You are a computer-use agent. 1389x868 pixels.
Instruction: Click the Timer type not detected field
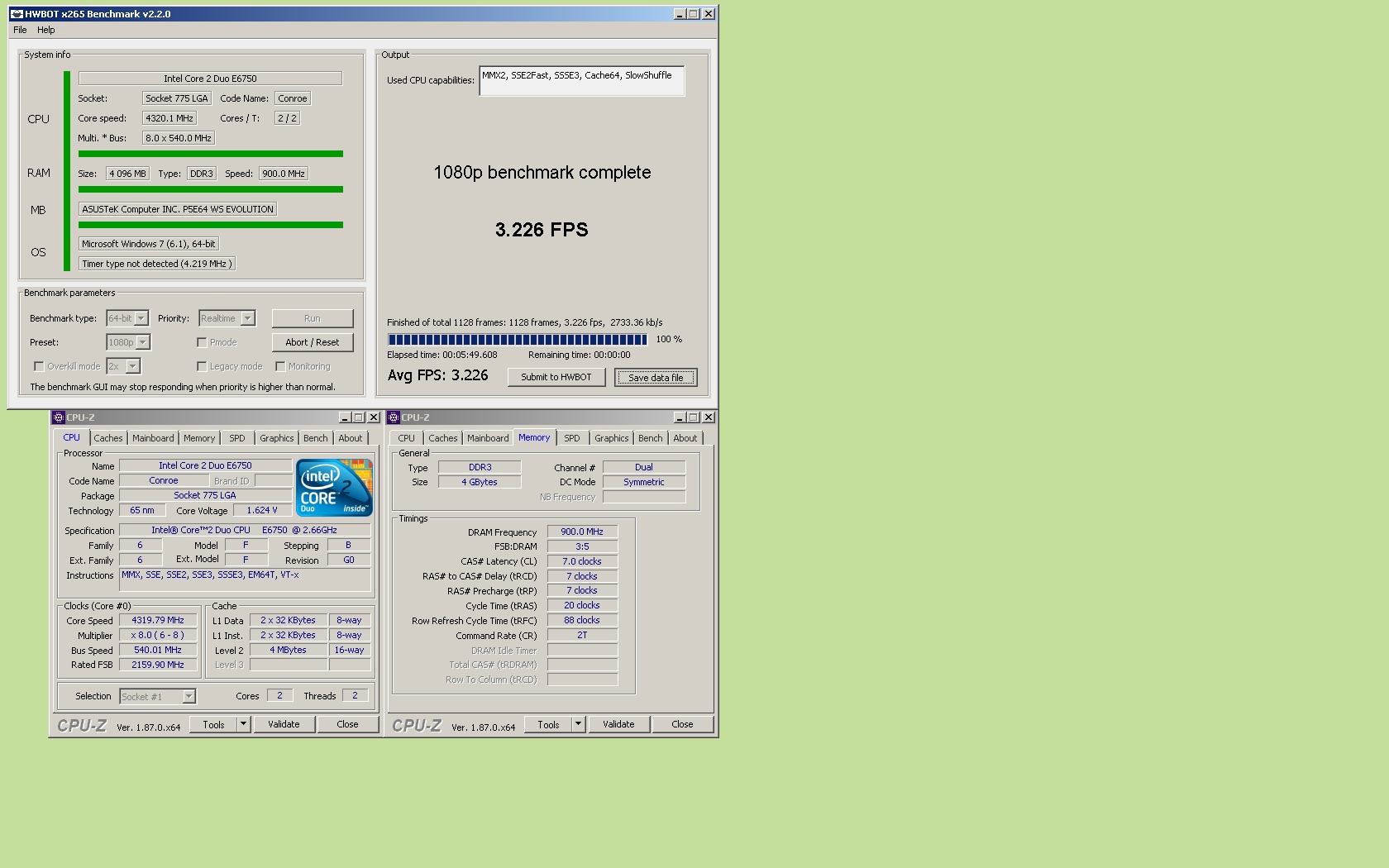tap(157, 264)
